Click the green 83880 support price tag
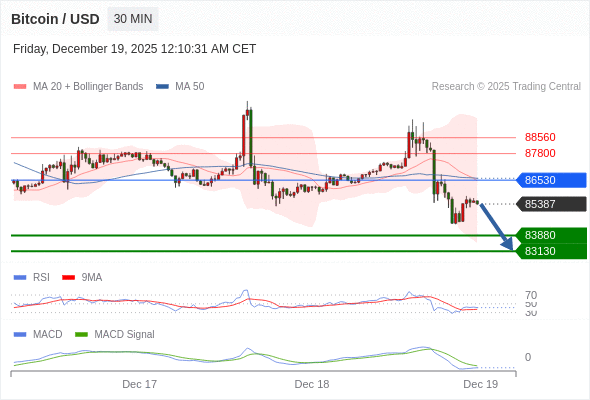The width and height of the screenshot is (590, 400). click(x=551, y=235)
